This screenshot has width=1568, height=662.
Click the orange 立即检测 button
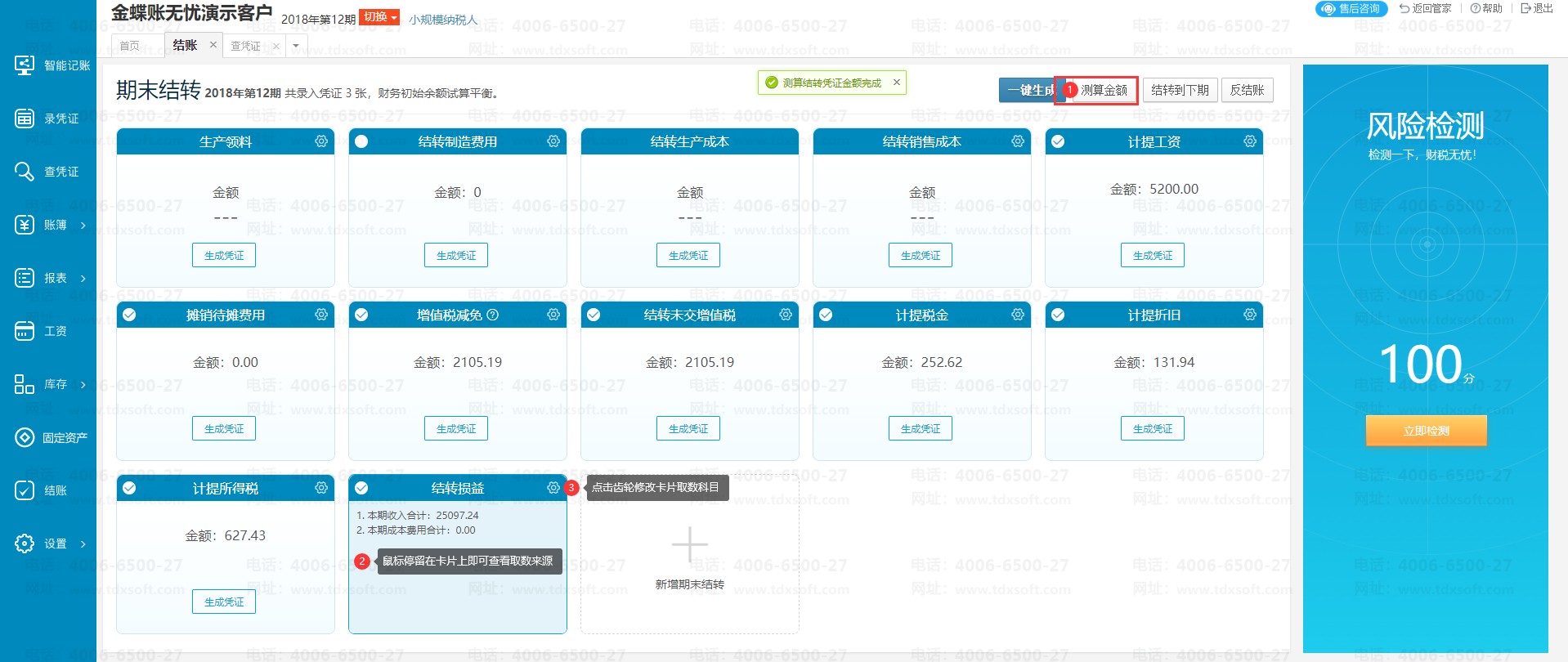[1426, 431]
